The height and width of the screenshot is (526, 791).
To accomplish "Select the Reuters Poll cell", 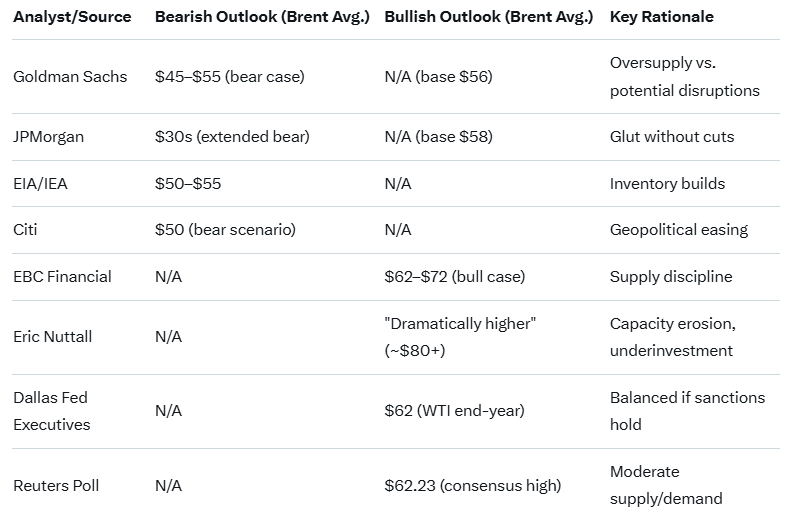I will pos(57,485).
